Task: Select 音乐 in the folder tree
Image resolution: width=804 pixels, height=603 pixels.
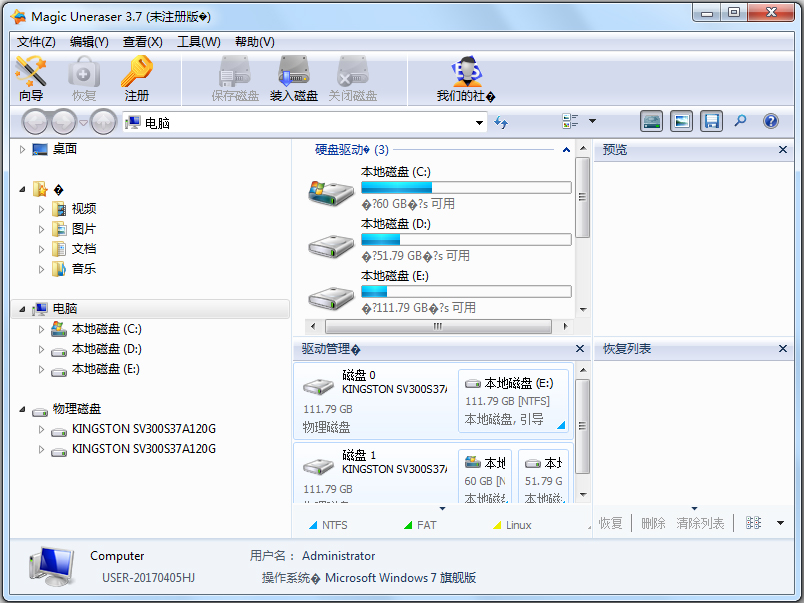Action: coord(84,269)
